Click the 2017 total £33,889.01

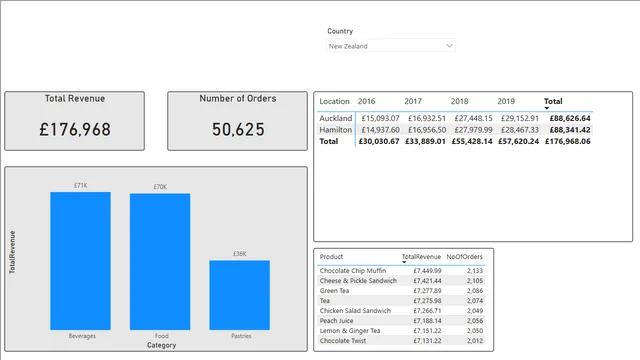coord(425,141)
